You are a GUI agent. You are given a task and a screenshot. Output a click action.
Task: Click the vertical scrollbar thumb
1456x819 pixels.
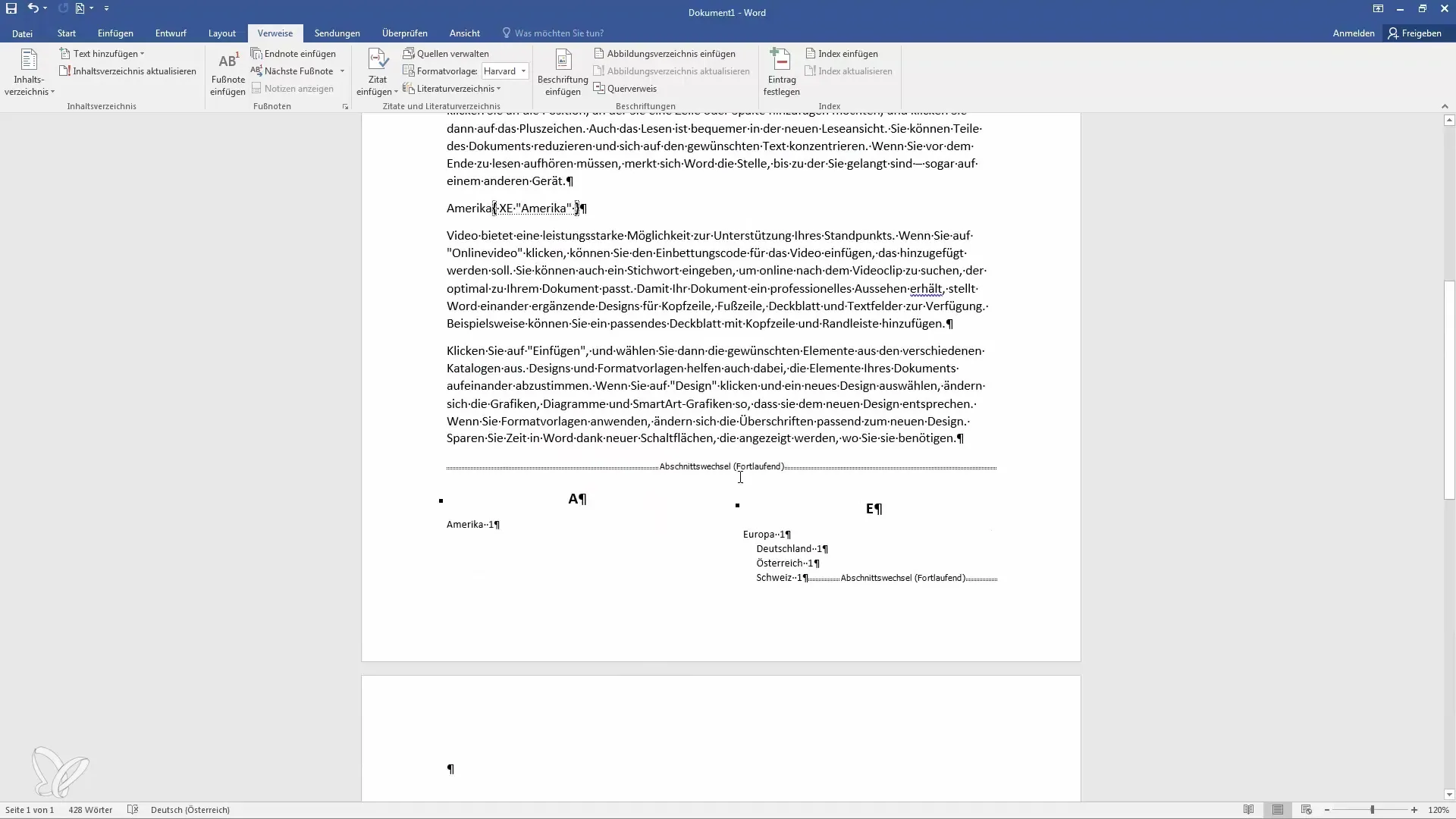pos(1449,390)
